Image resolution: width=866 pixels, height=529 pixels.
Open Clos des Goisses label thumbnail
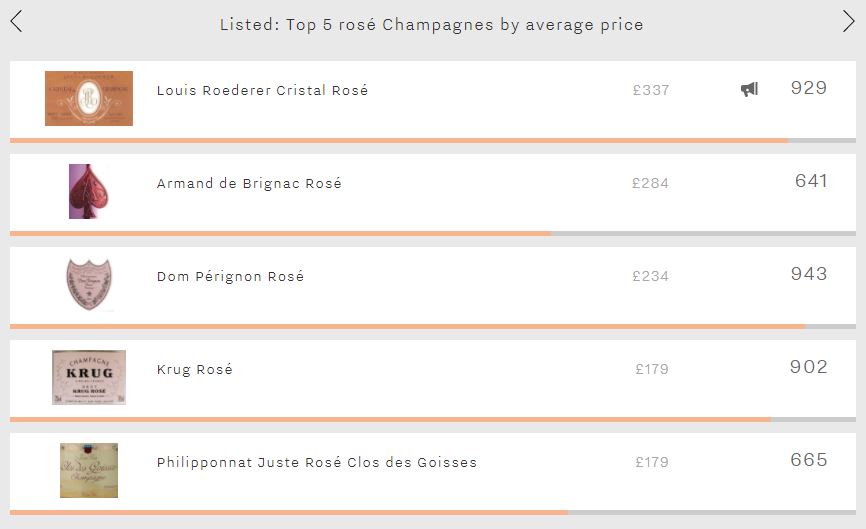(89, 470)
